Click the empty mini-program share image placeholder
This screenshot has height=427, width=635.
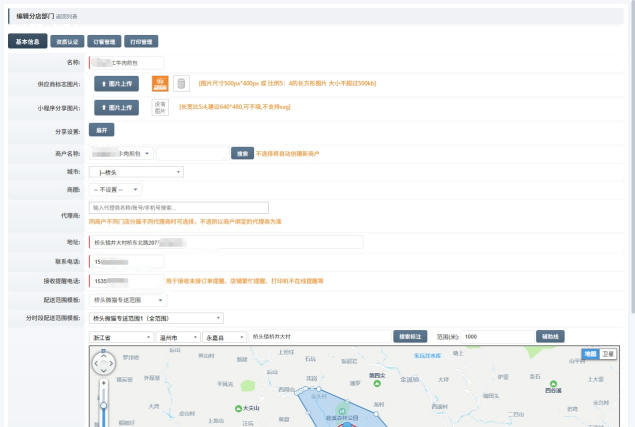[159, 107]
